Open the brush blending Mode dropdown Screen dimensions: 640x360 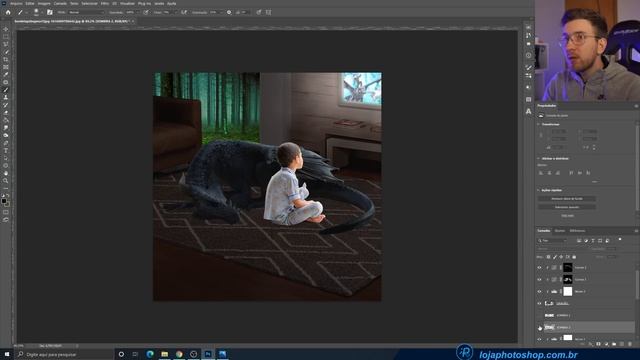point(86,12)
